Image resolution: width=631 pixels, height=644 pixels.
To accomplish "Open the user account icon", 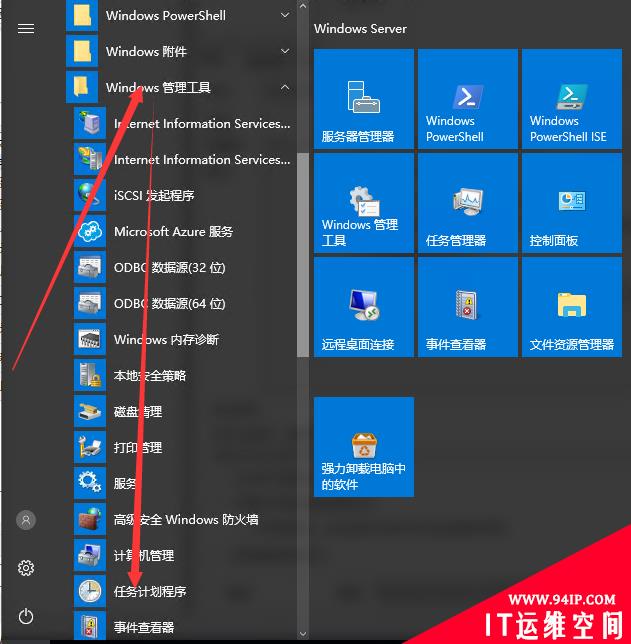I will pos(26,520).
